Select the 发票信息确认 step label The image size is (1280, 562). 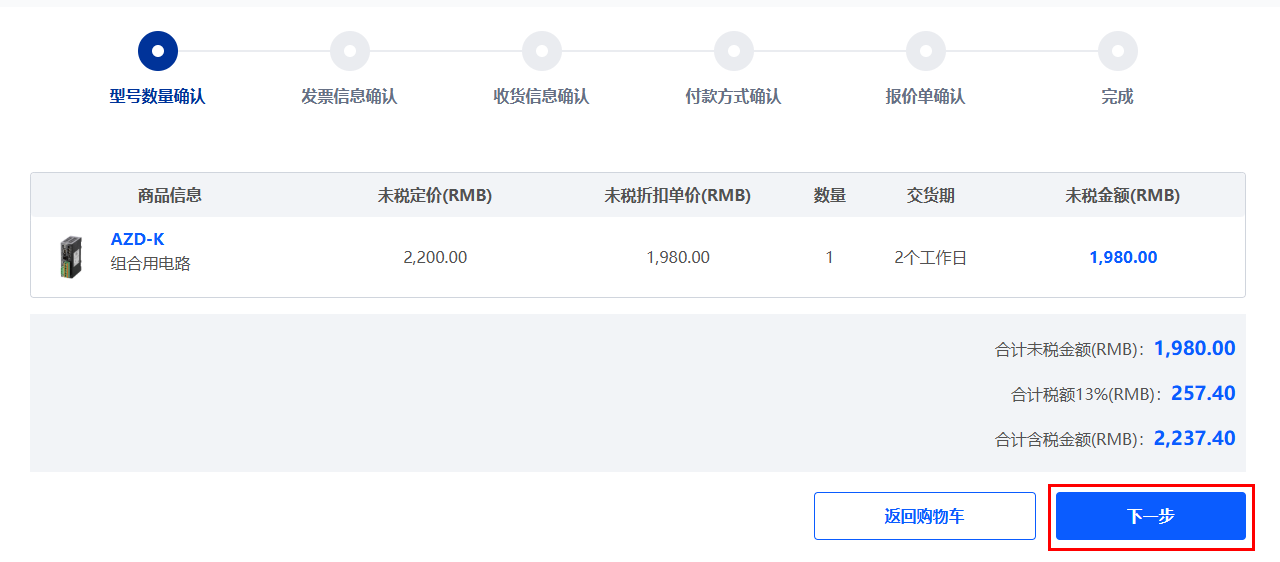(350, 97)
